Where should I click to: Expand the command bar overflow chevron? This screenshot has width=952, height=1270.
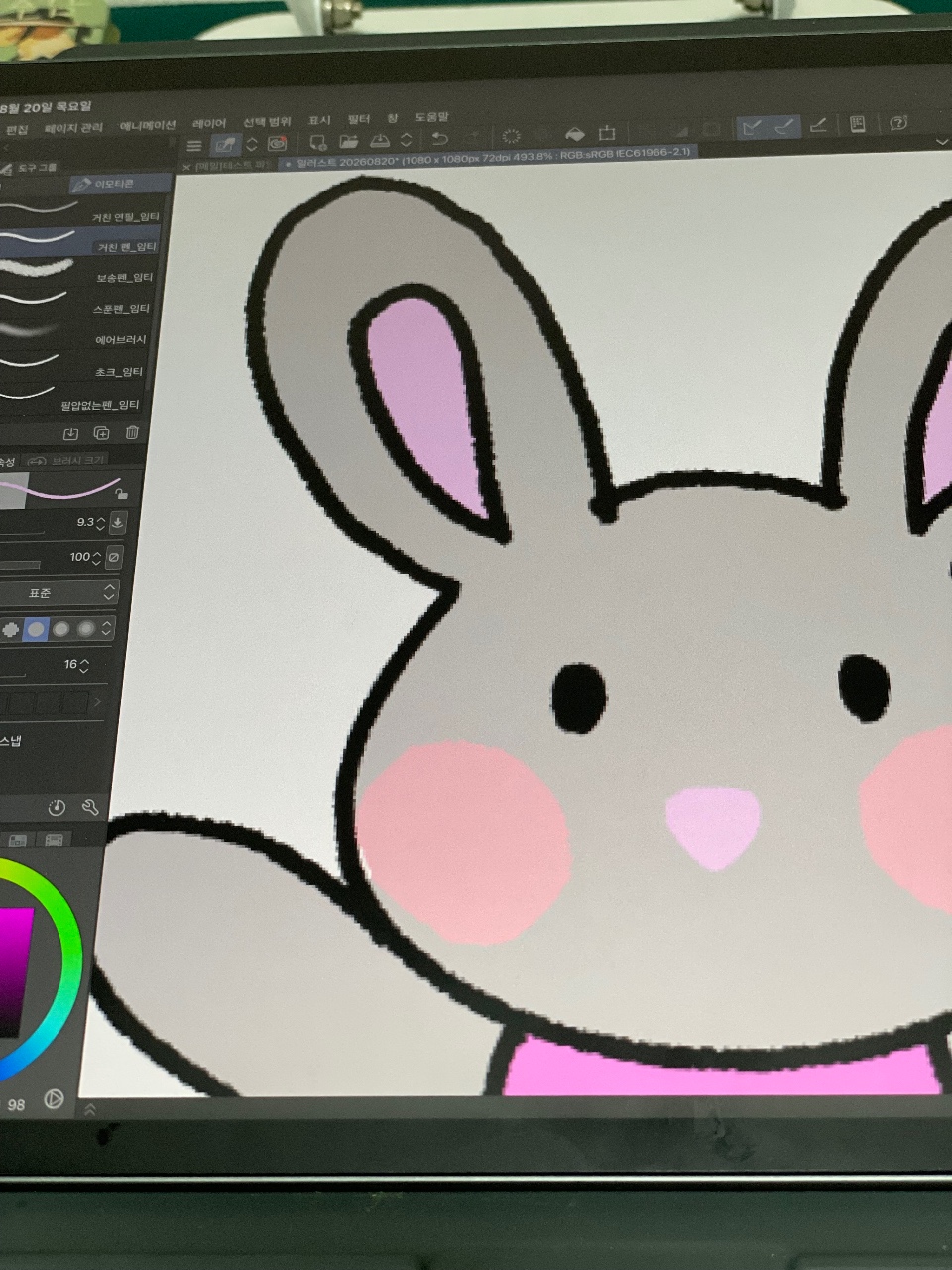point(941,143)
